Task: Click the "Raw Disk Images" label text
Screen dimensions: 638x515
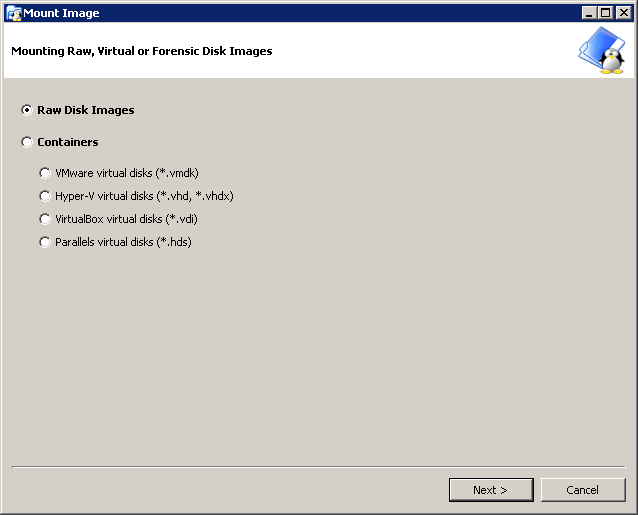Action: [x=85, y=110]
